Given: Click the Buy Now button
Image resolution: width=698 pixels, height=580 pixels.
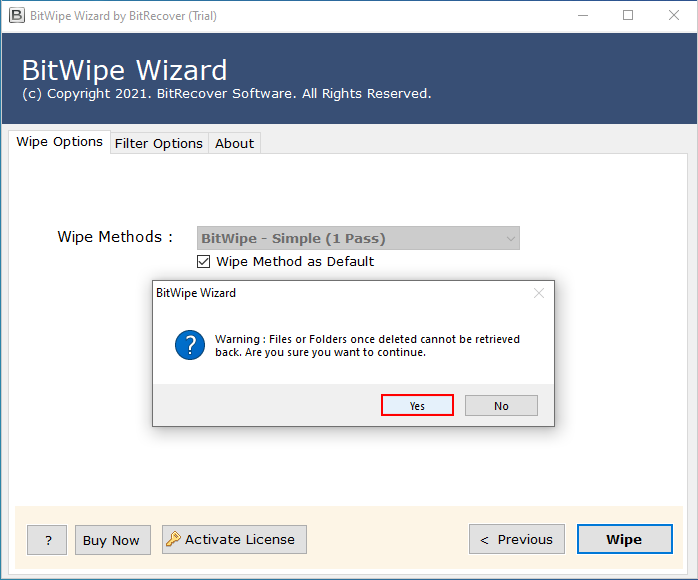Looking at the screenshot, I should 111,540.
